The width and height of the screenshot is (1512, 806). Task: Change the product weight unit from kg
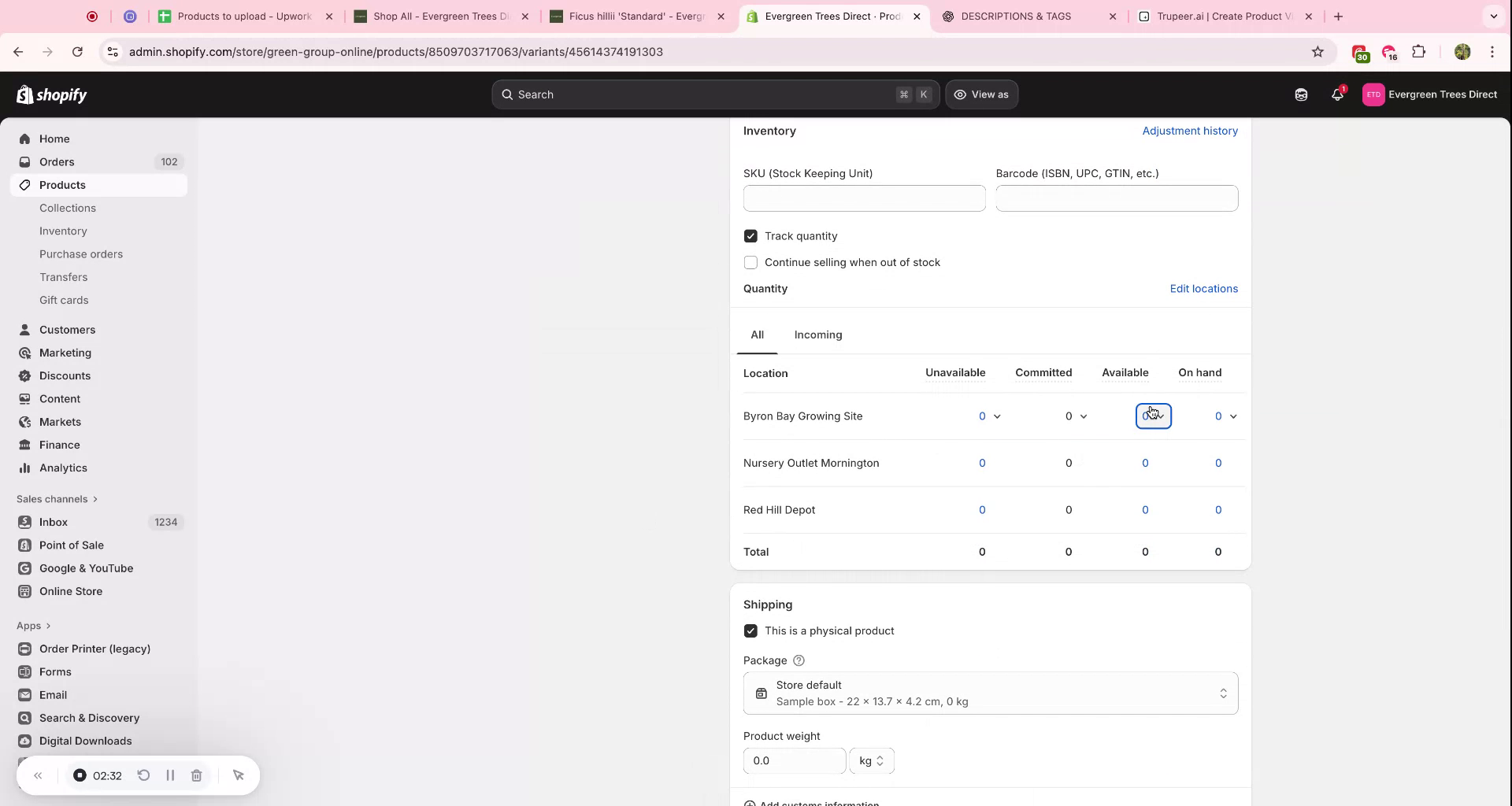pyautogui.click(x=873, y=760)
